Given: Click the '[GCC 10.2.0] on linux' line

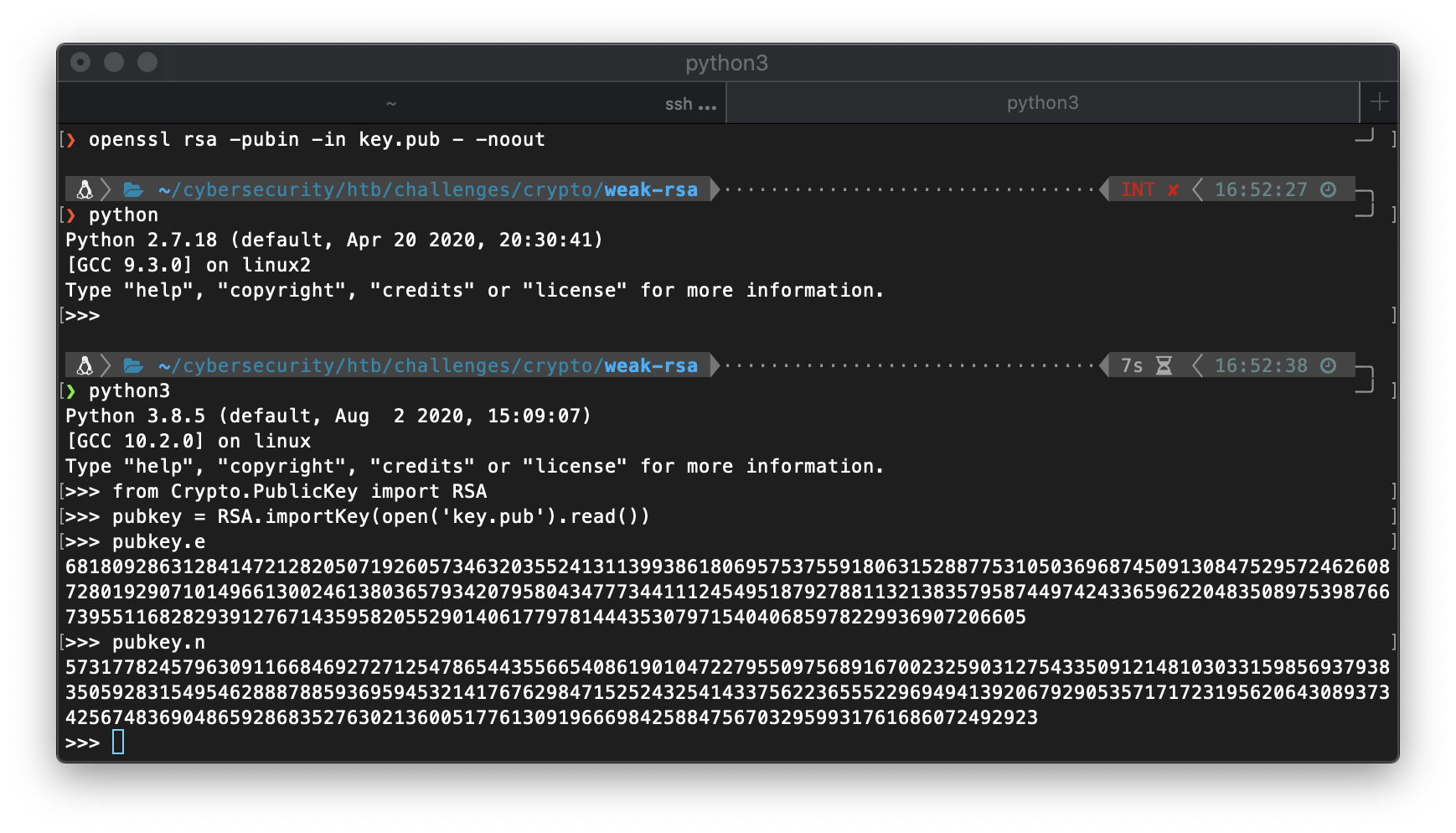Looking at the screenshot, I should coord(188,442).
